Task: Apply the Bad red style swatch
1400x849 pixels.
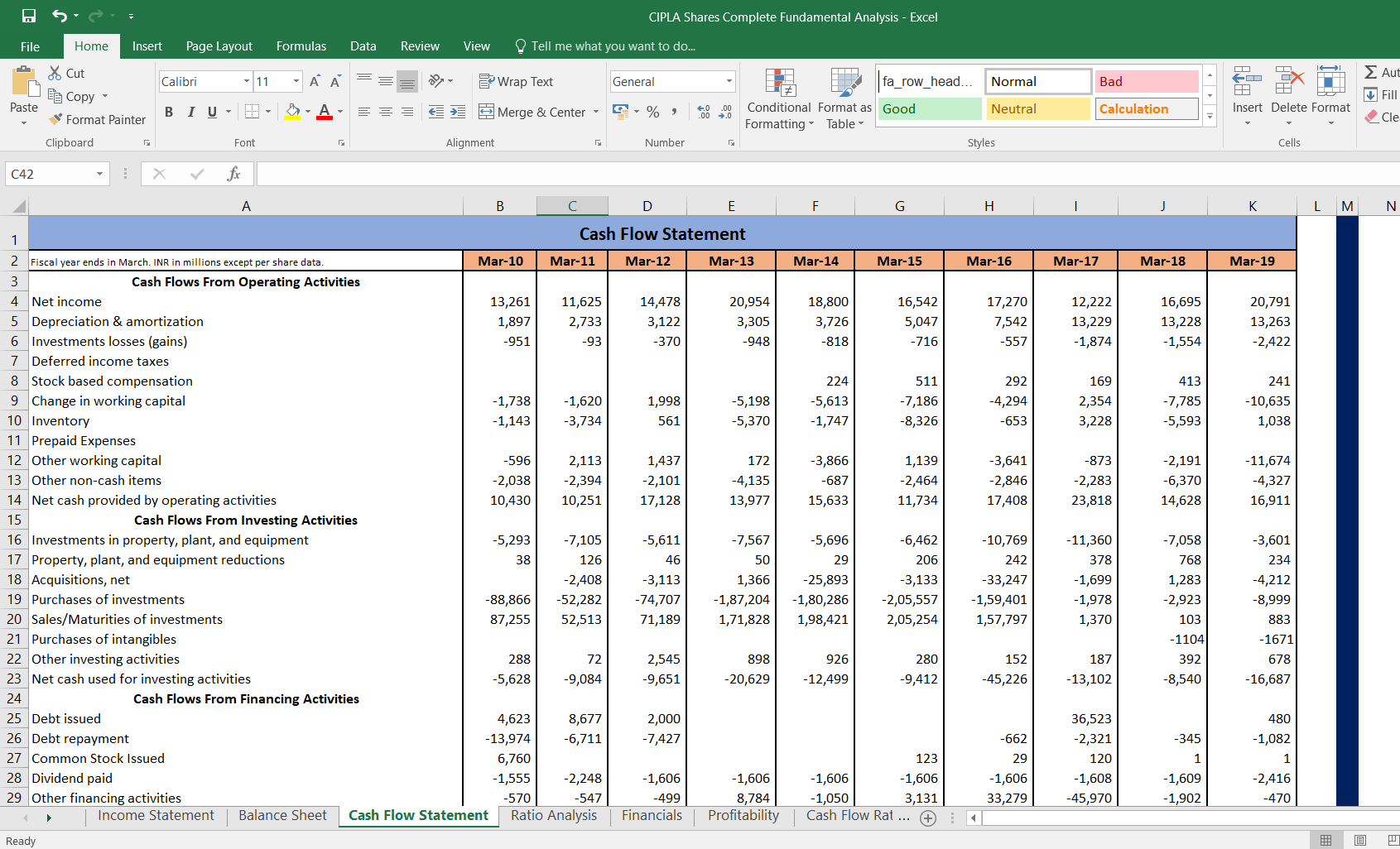Action: click(1147, 81)
